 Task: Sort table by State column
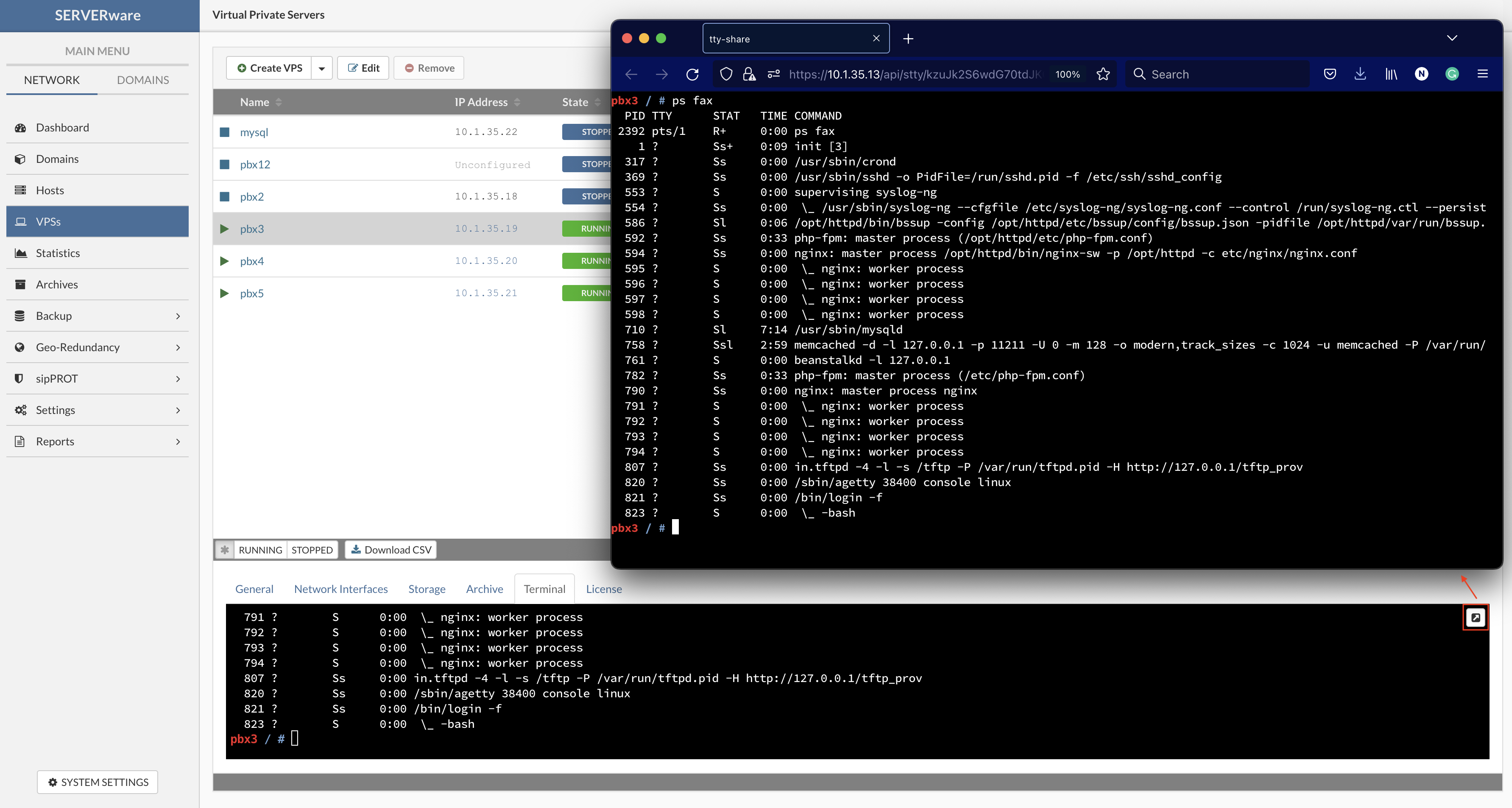coord(581,102)
